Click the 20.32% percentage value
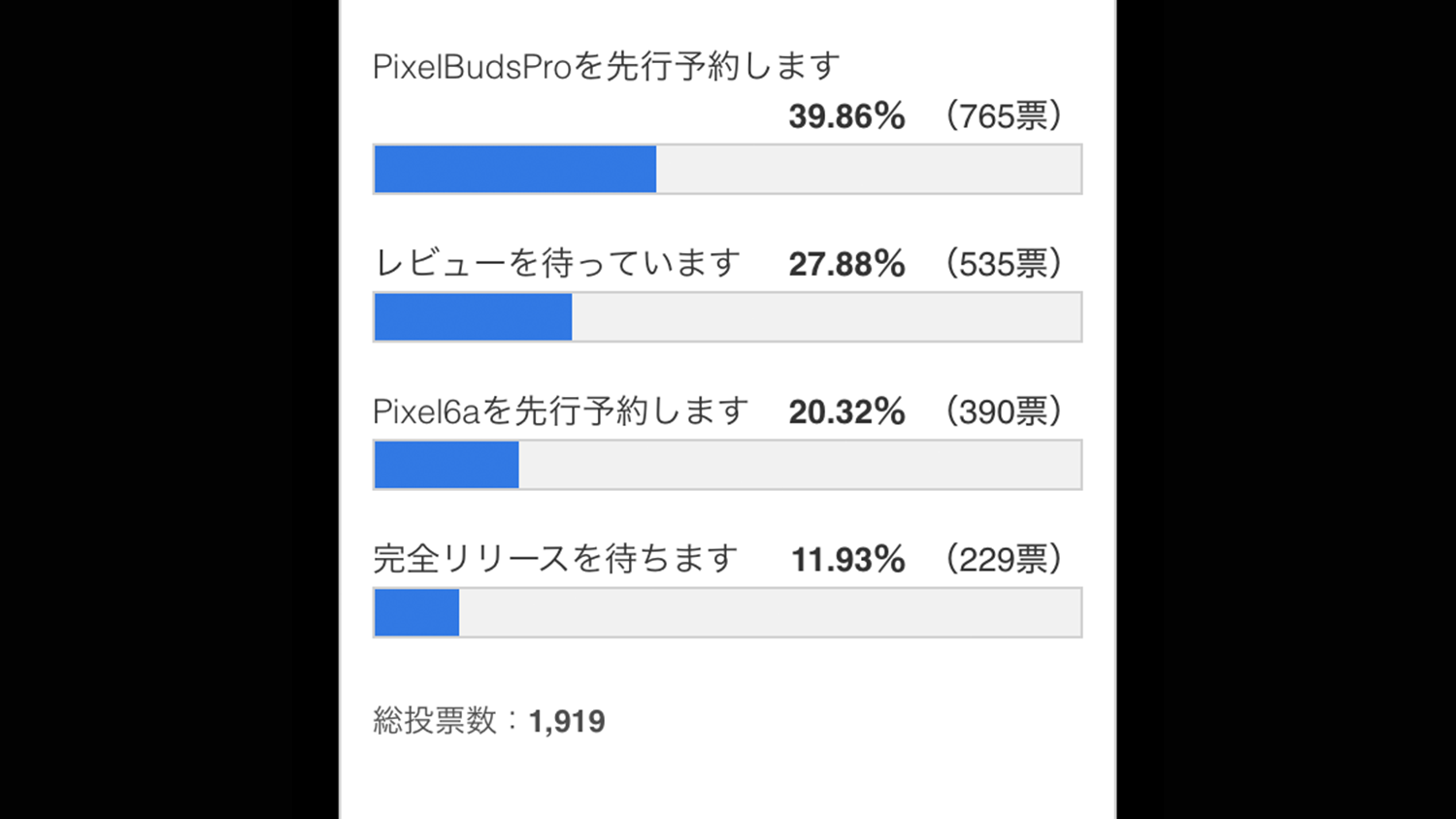This screenshot has width=1456, height=819. tap(846, 412)
